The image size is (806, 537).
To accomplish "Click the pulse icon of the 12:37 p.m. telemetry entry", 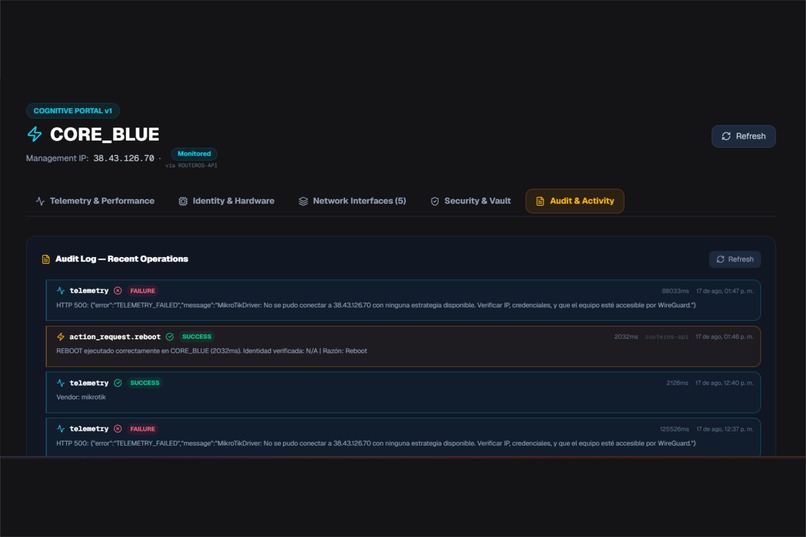I will click(x=61, y=429).
